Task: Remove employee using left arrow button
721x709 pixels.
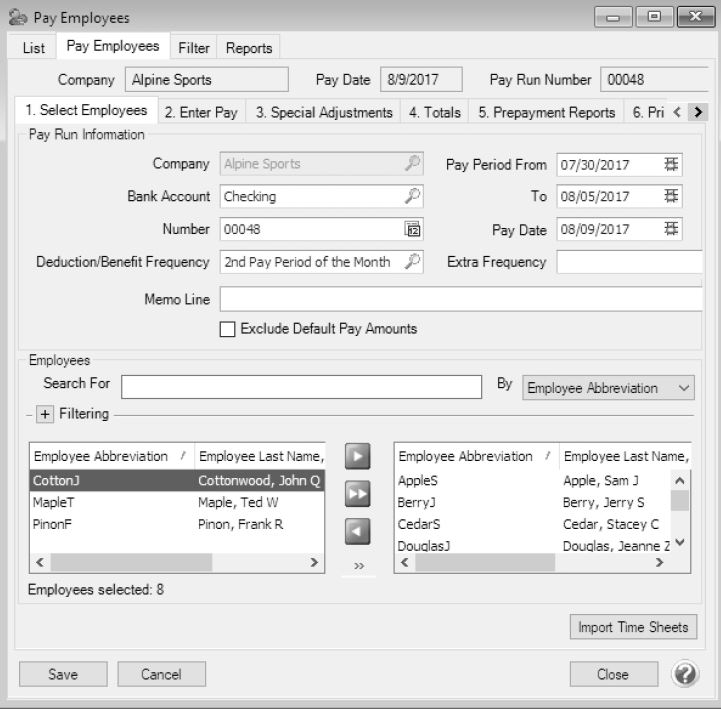Action: pos(357,531)
